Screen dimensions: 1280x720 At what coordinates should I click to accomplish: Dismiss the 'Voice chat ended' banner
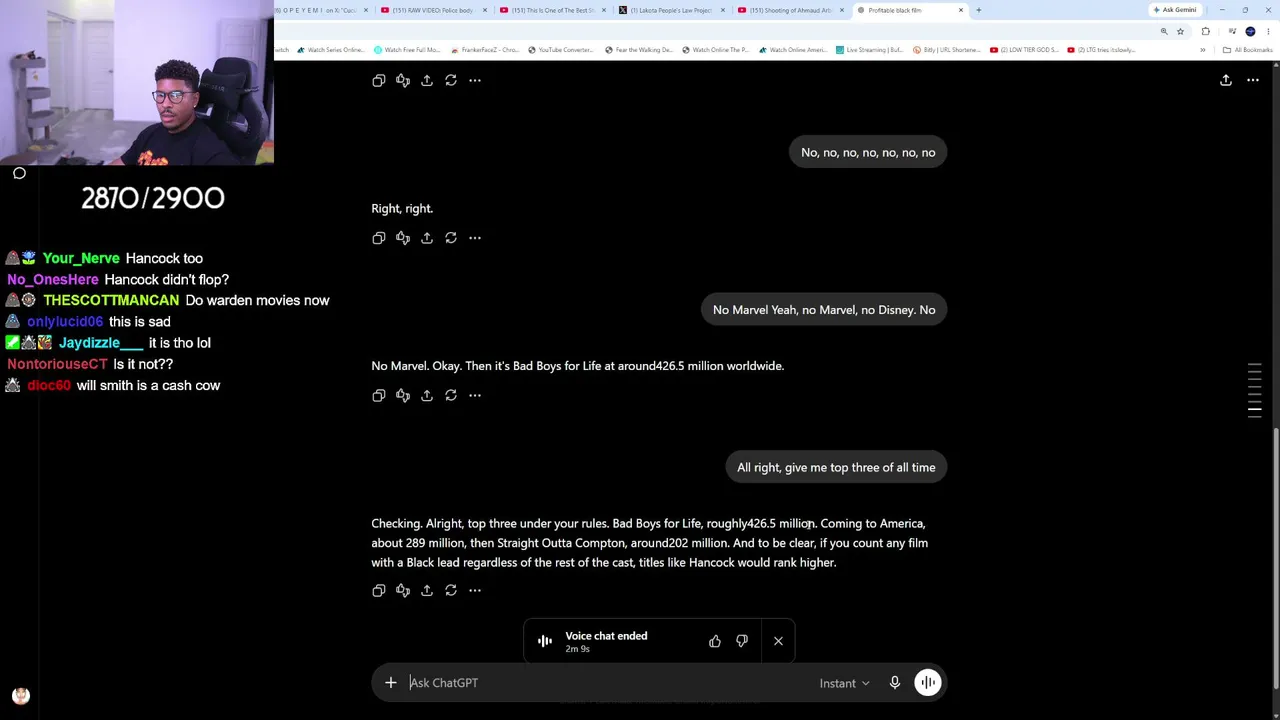pos(778,641)
